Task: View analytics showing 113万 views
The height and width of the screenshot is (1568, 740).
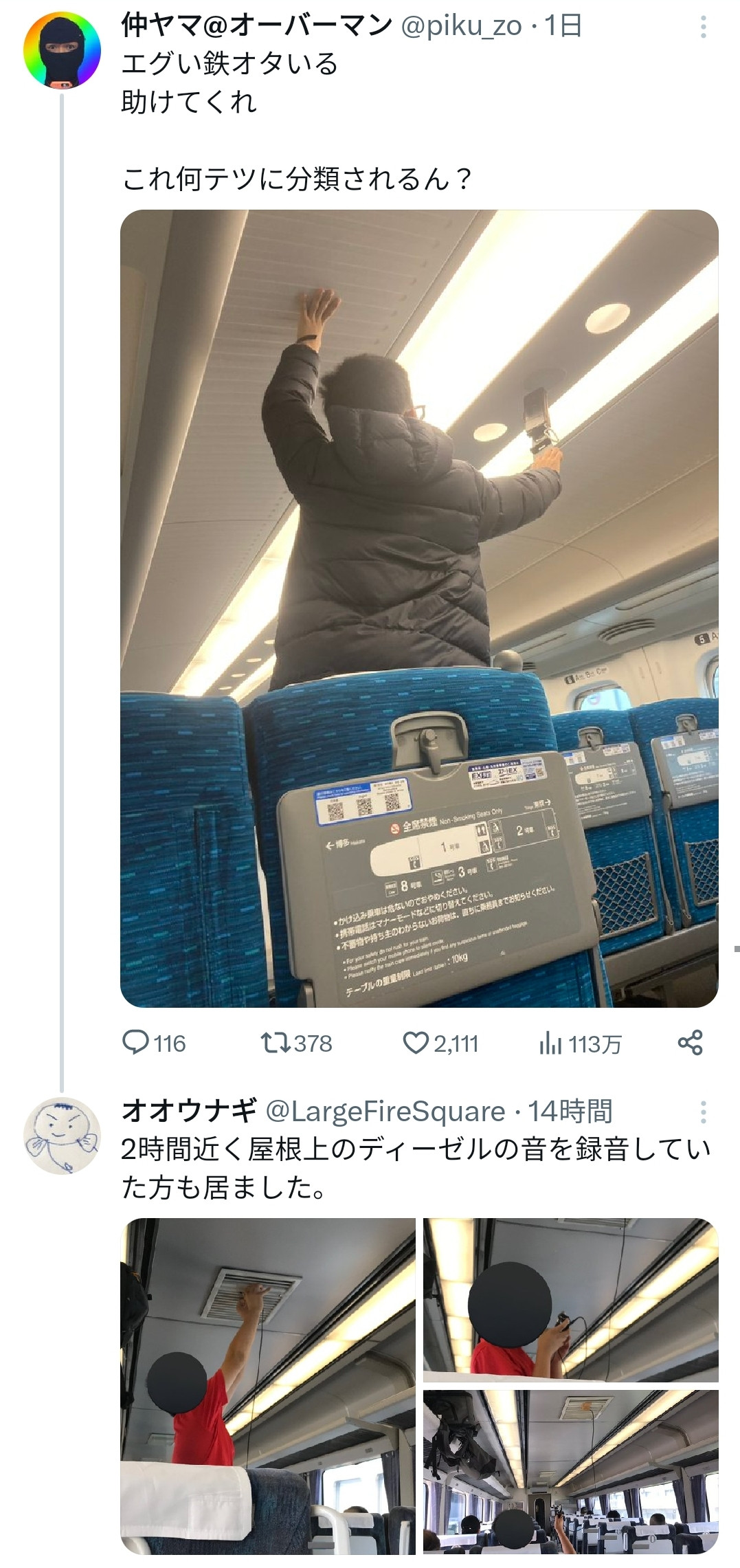Action: point(581,1044)
